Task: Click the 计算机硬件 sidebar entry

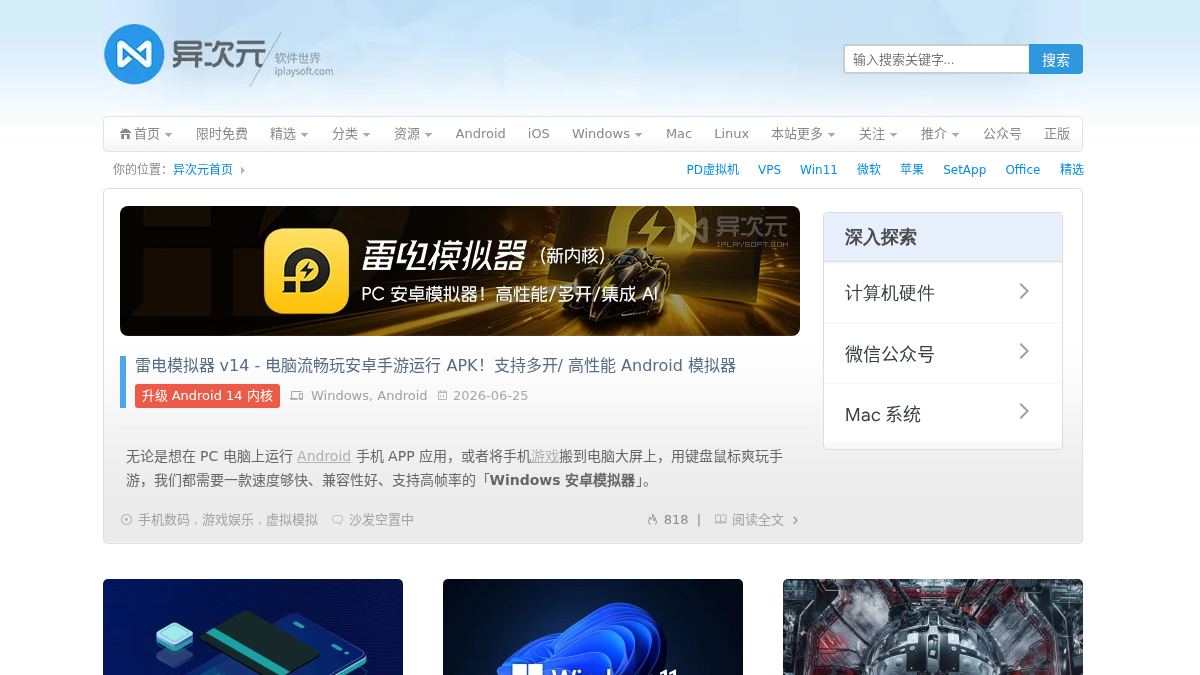Action: tap(943, 293)
